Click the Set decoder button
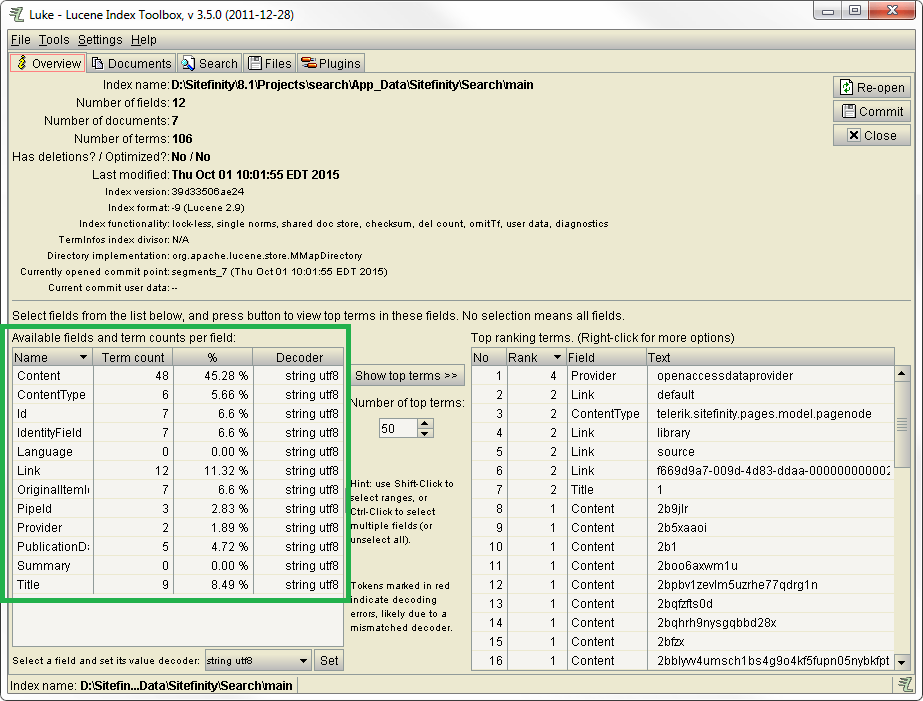Image resolution: width=923 pixels, height=701 pixels. click(x=329, y=661)
